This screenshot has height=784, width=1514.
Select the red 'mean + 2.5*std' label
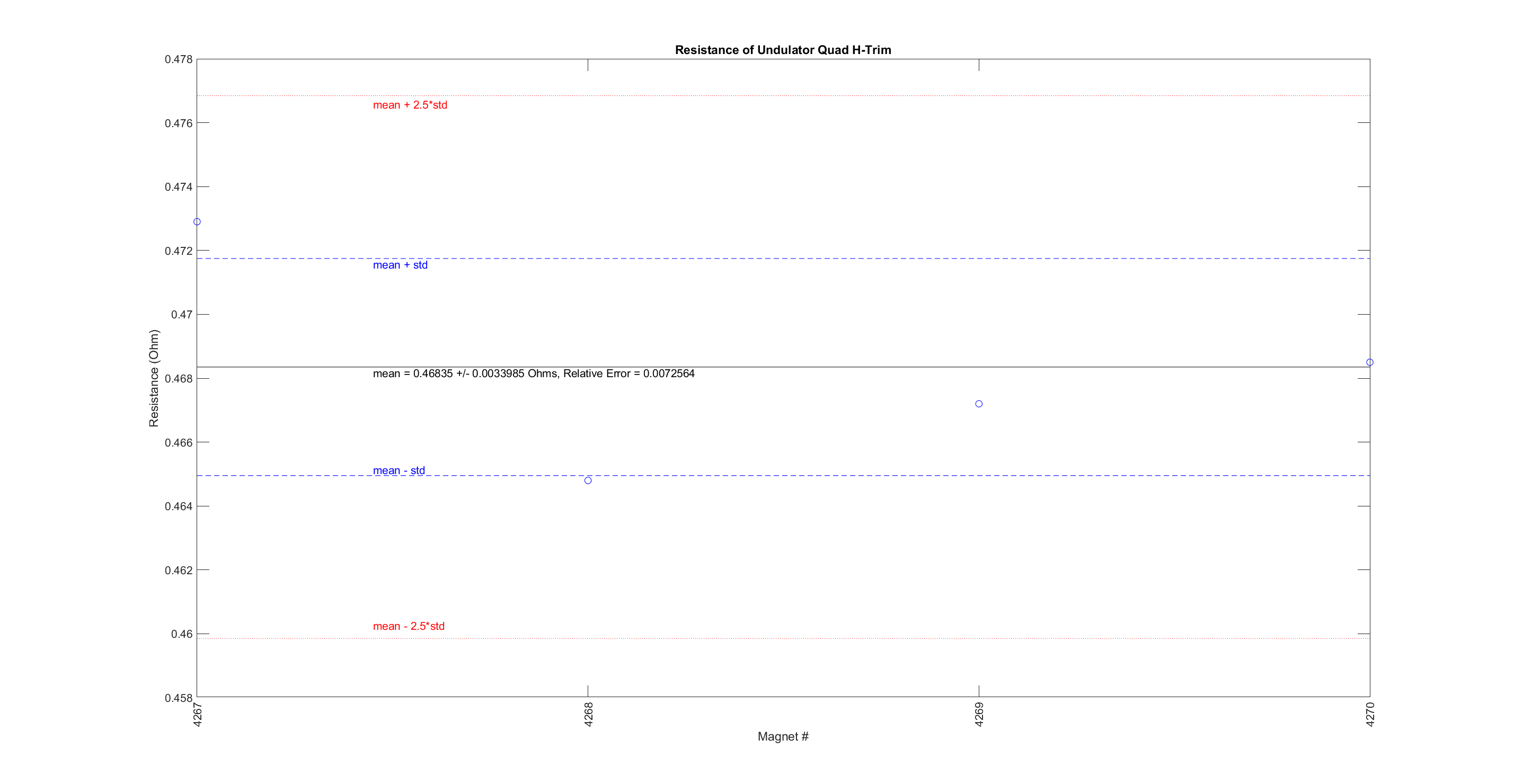coord(410,105)
